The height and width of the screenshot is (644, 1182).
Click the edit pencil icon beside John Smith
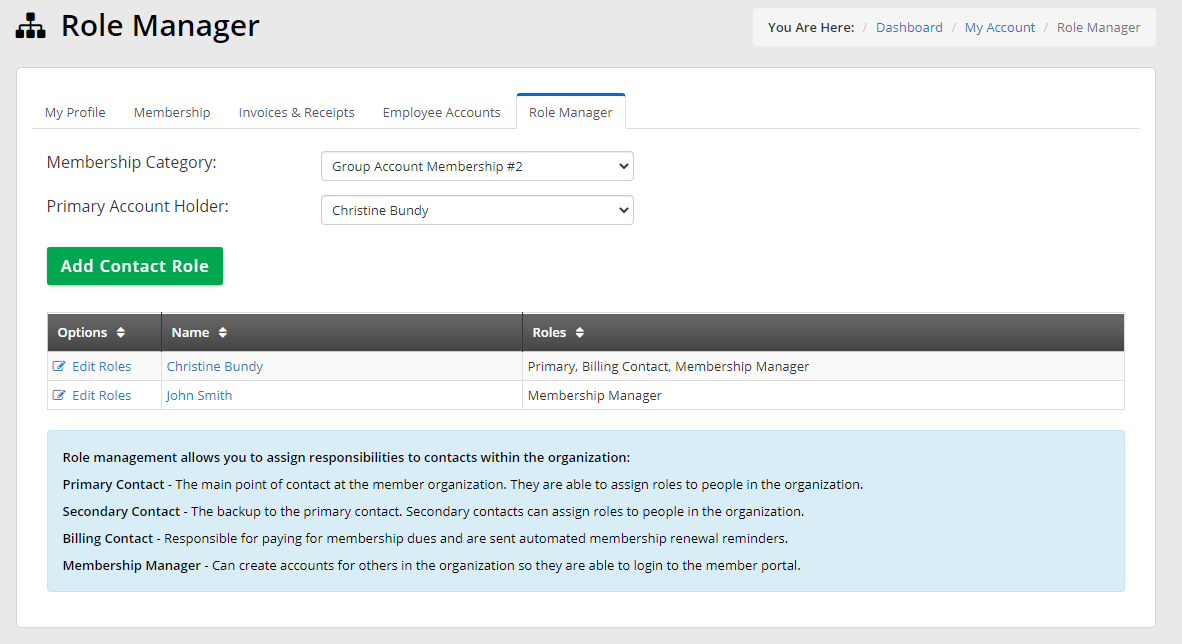tap(59, 395)
